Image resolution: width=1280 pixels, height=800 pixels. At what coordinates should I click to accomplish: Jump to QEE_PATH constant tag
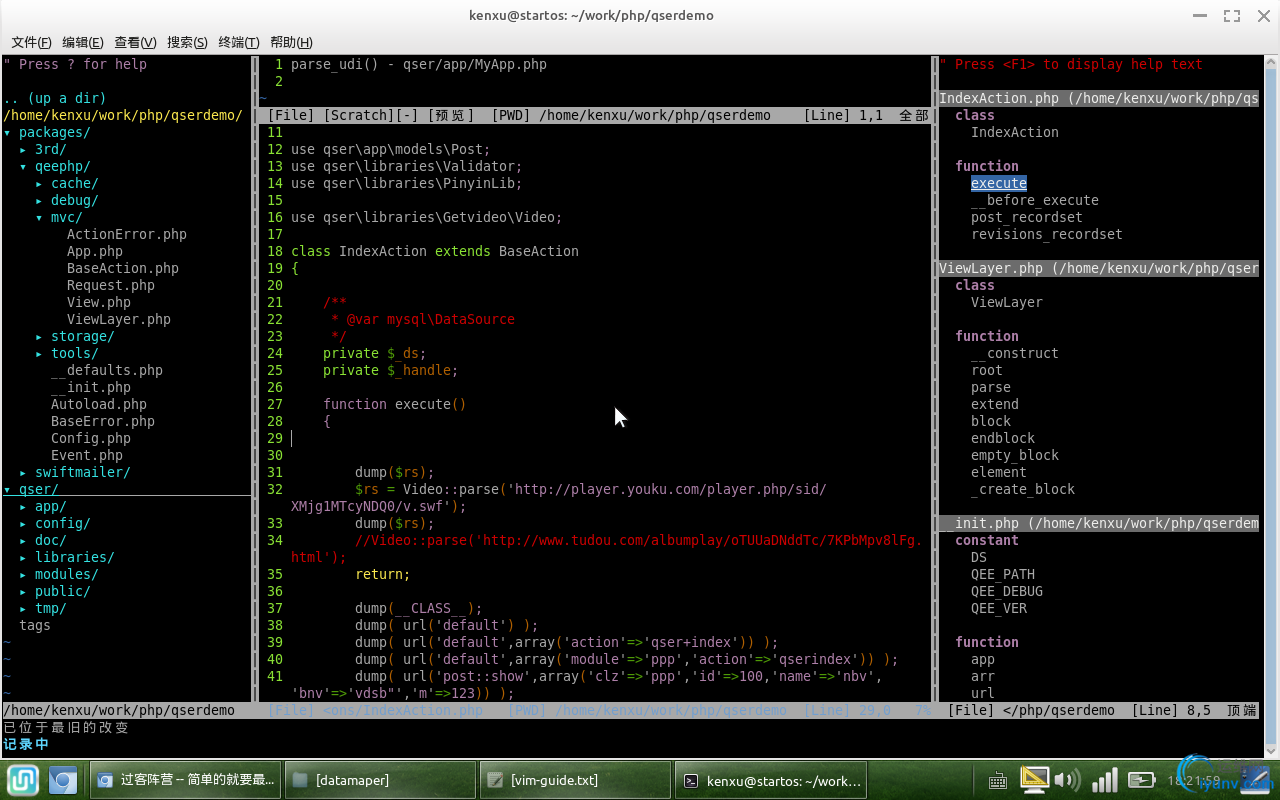(1003, 574)
